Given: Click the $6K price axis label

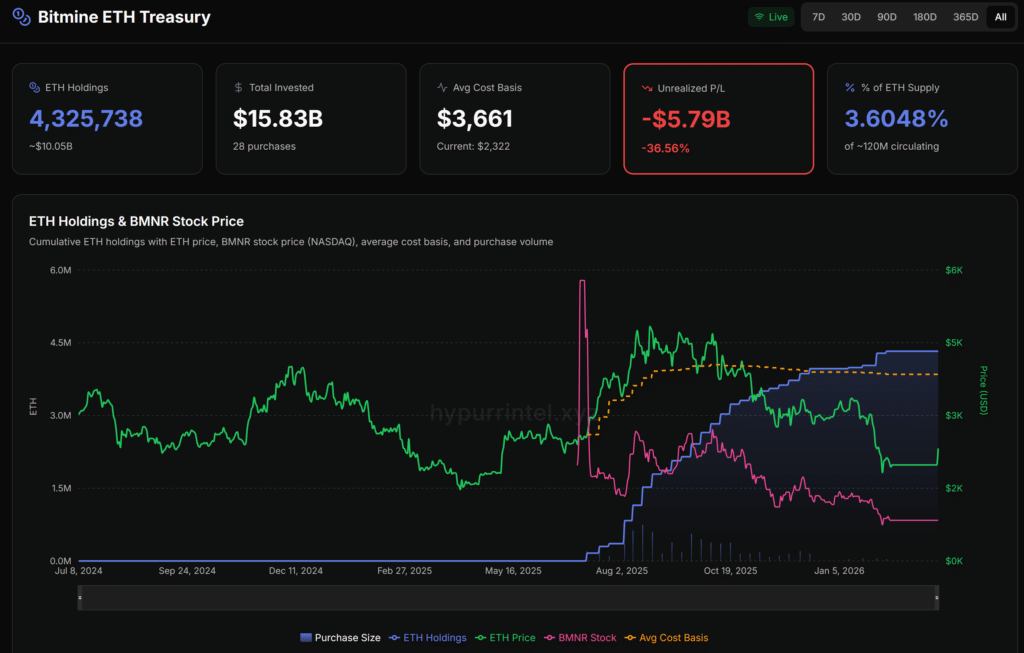Looking at the screenshot, I should point(953,270).
